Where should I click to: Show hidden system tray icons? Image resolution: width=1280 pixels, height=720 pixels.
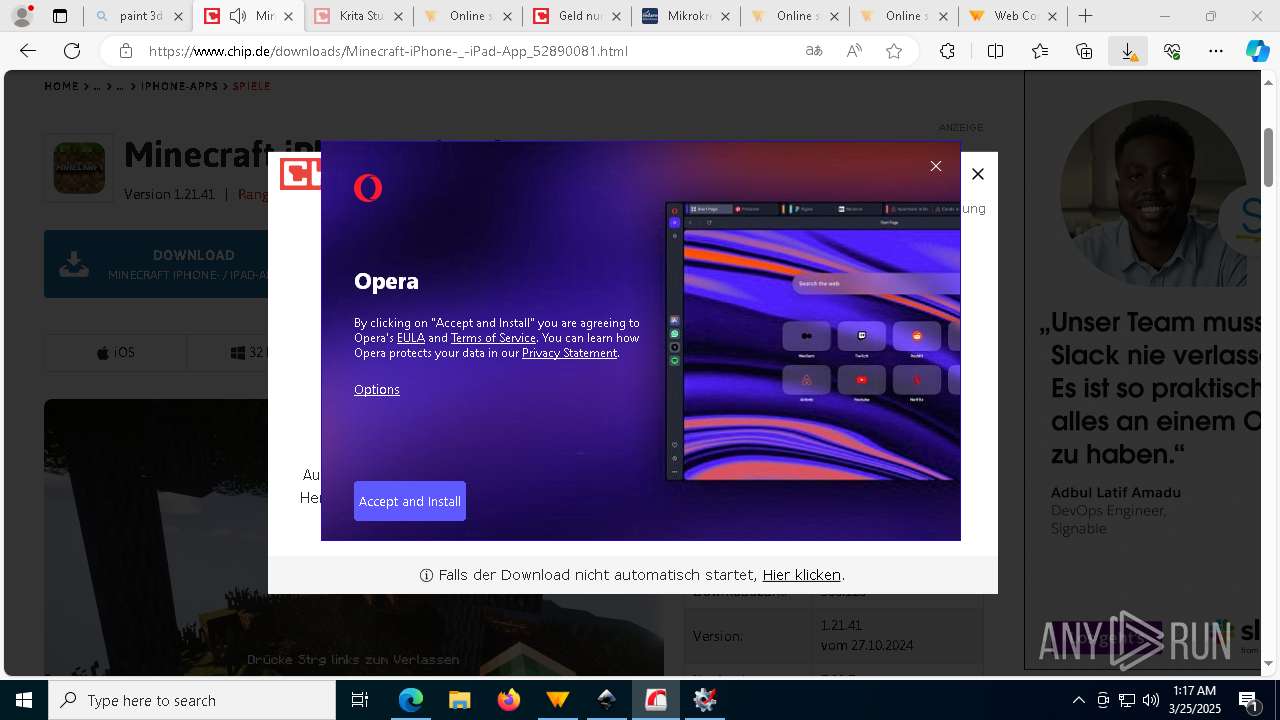pyautogui.click(x=1078, y=700)
